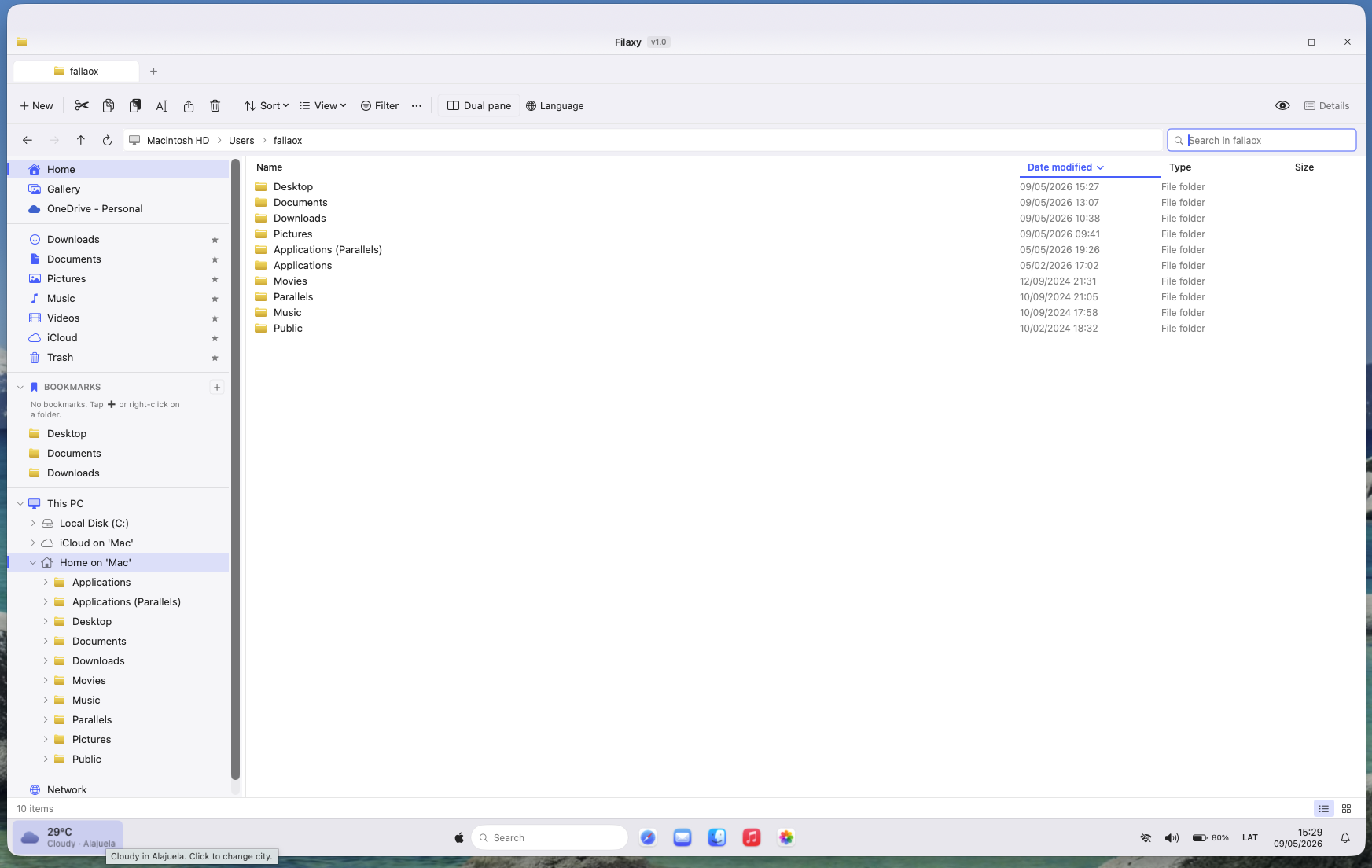This screenshot has width=1372, height=868.
Task: Click the Paste clipboard icon
Action: tap(135, 105)
